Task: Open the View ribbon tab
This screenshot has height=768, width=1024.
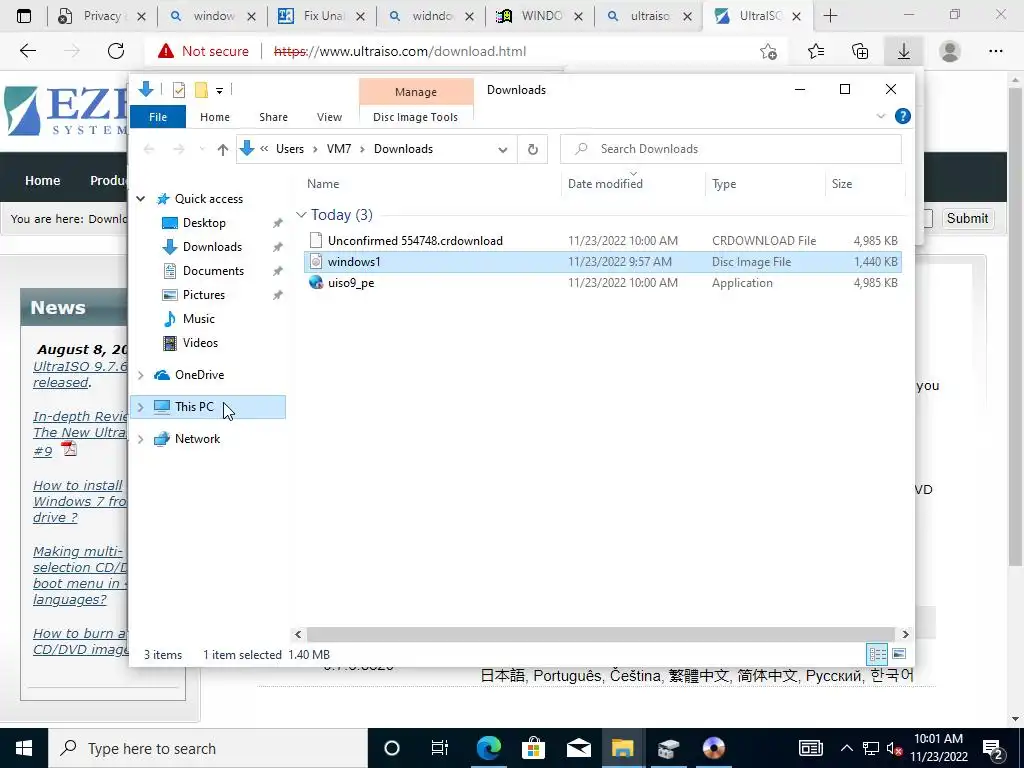Action: point(329,117)
